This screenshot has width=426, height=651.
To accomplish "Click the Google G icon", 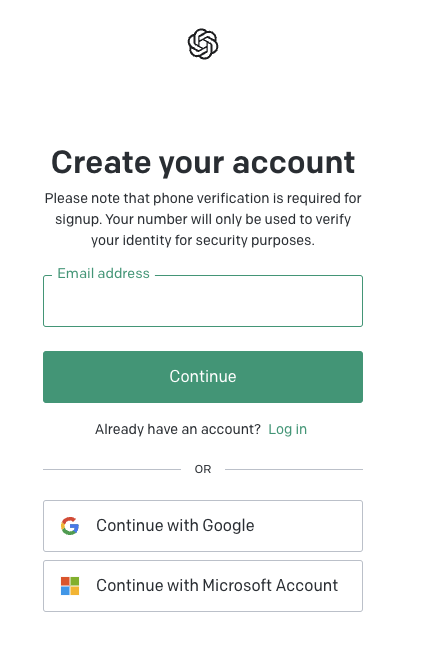I will click(x=70, y=526).
